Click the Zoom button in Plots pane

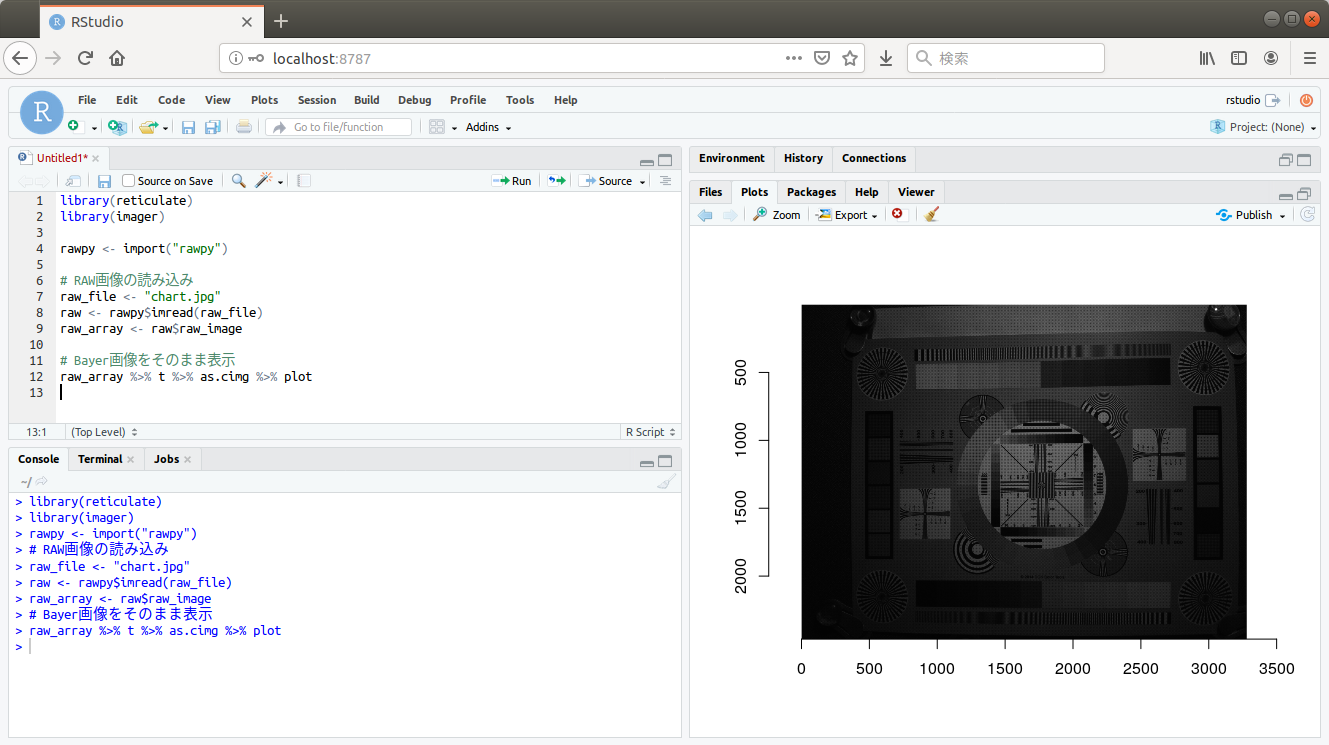tap(777, 215)
